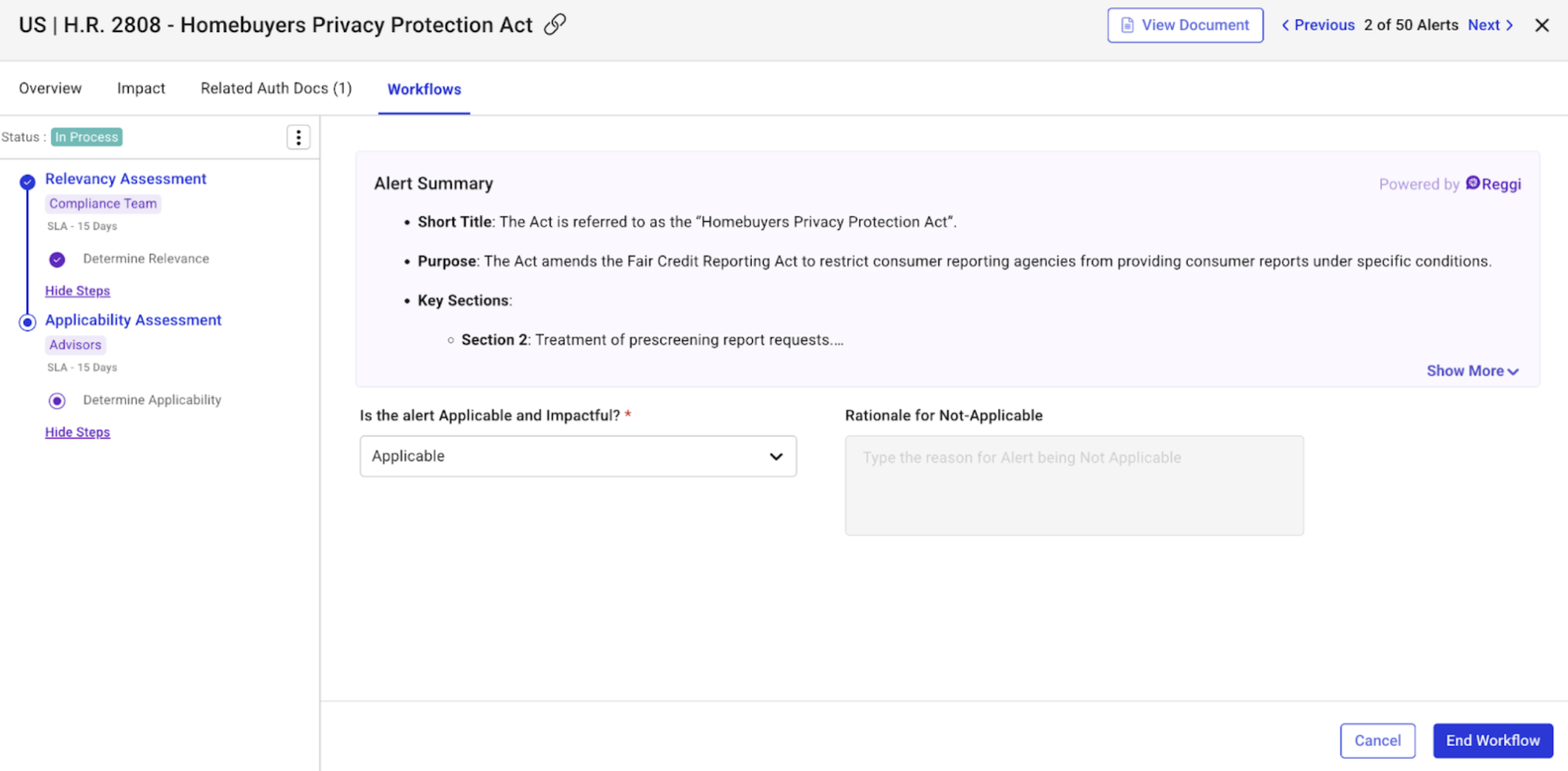
Task: Open the Related Auth Docs tab
Action: 276,88
